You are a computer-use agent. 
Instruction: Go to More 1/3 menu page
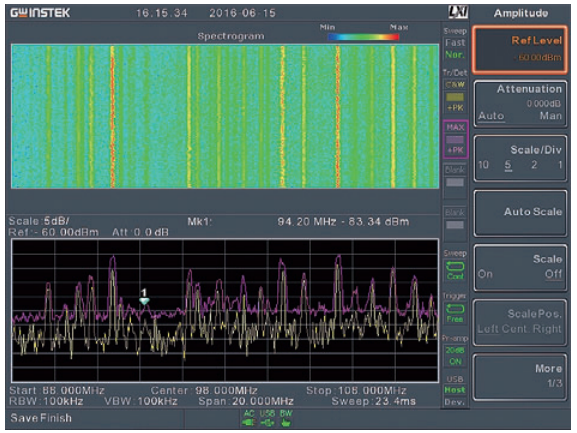520,377
